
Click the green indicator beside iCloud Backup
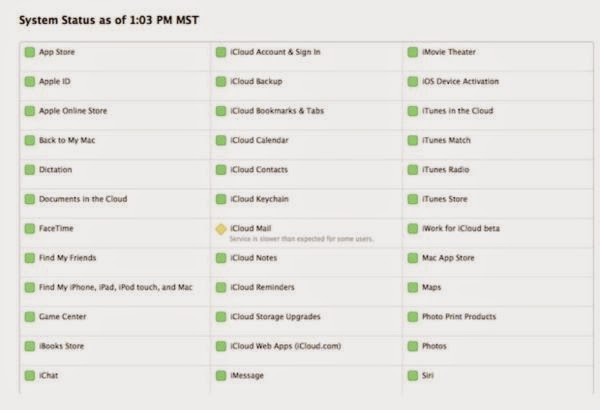tap(221, 82)
